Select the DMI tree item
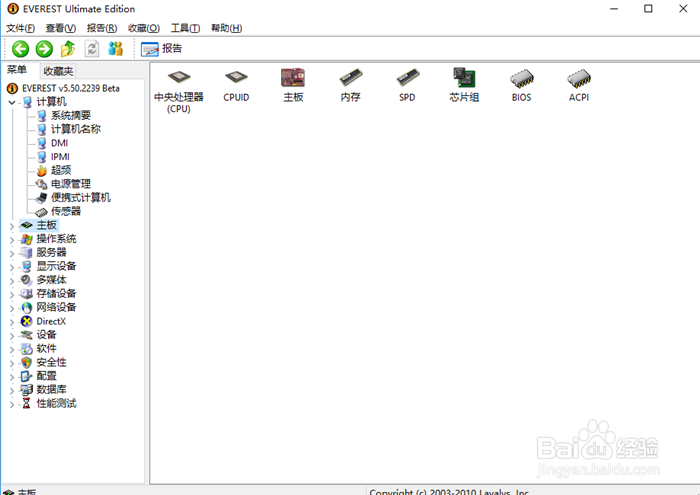 (x=52, y=143)
